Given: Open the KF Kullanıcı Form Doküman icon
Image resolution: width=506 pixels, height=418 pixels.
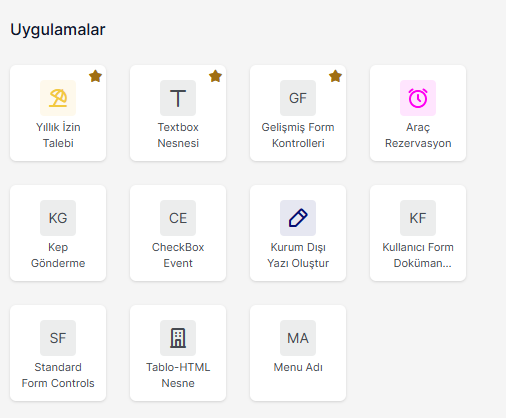Looking at the screenshot, I should click(418, 218).
